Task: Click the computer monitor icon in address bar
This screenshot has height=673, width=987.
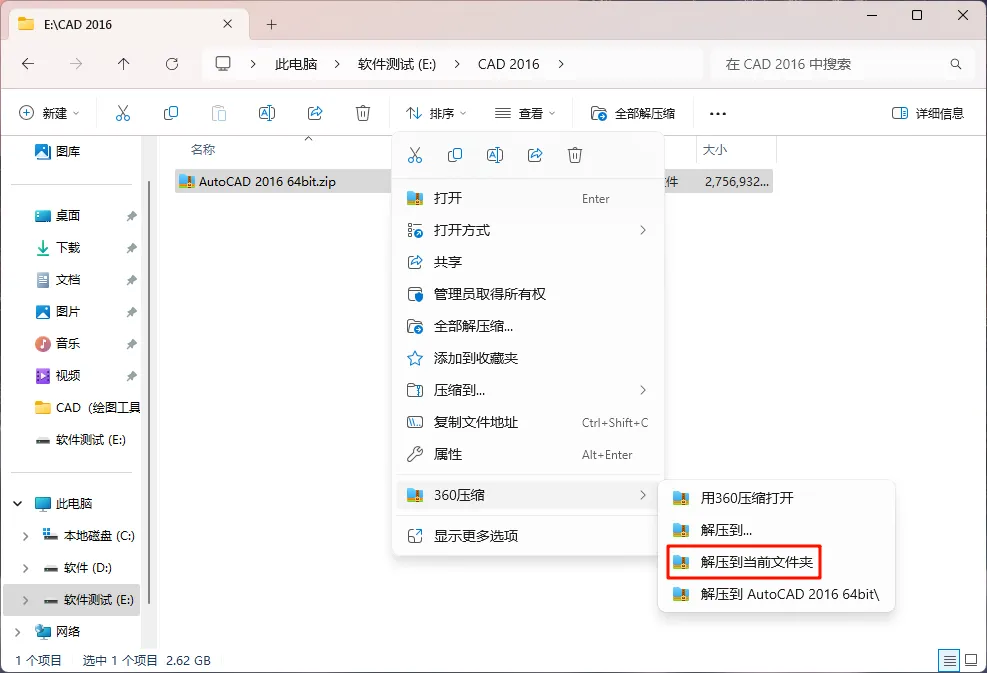Action: 223,64
